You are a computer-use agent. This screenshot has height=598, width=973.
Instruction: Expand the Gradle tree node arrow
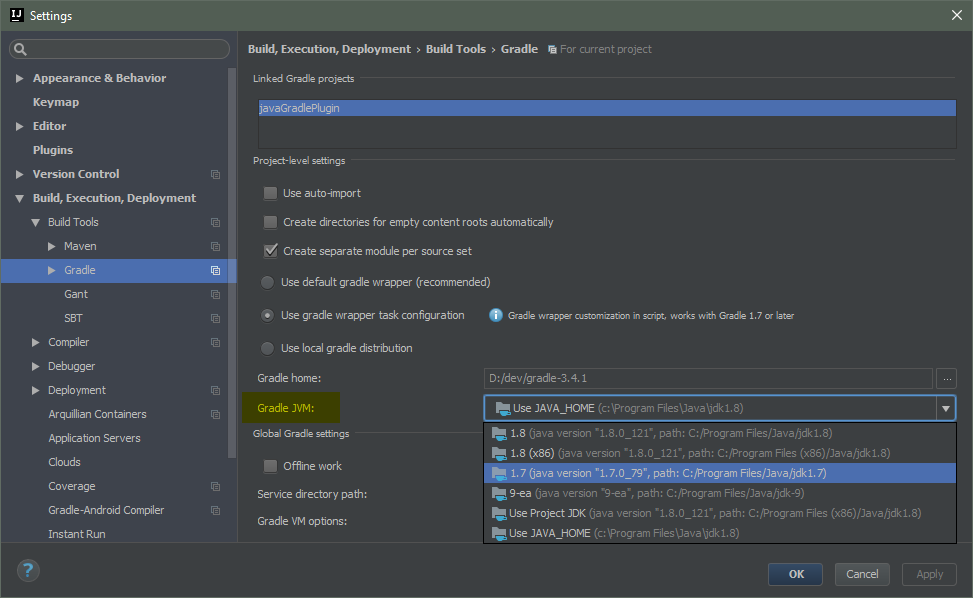click(x=52, y=270)
